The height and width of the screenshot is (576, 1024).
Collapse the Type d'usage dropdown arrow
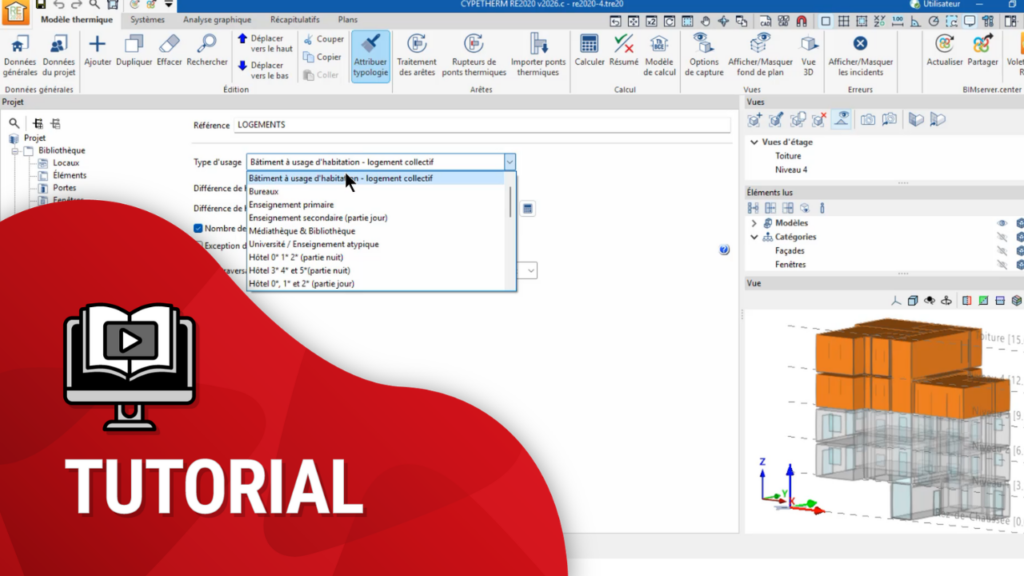(x=509, y=162)
